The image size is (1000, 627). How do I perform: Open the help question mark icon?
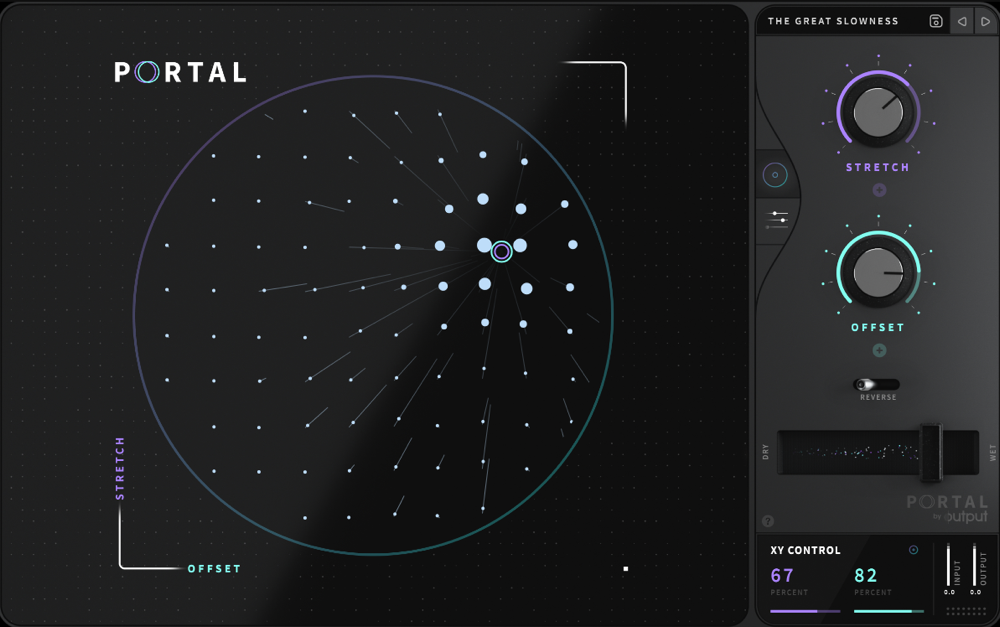[x=768, y=521]
